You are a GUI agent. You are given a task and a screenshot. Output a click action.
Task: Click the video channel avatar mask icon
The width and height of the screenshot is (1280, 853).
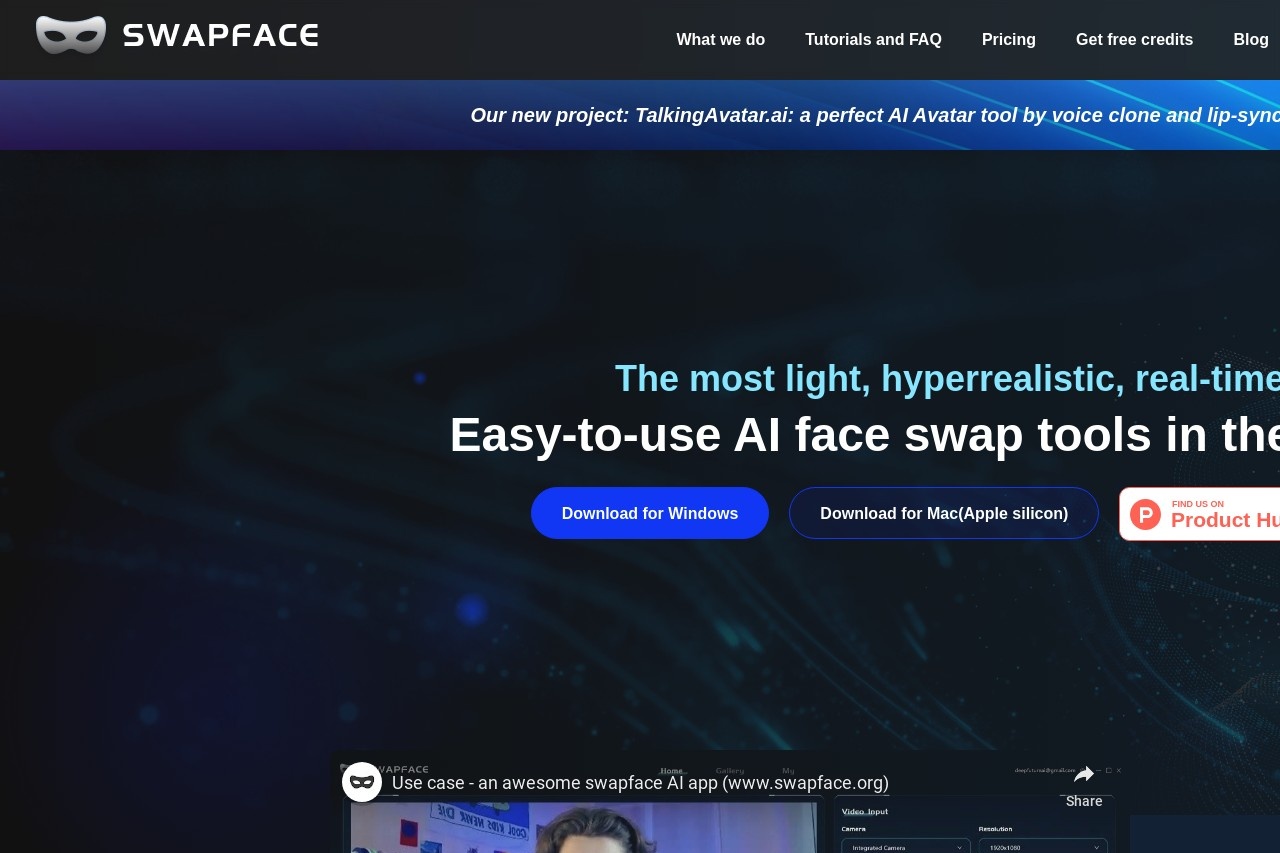[362, 782]
